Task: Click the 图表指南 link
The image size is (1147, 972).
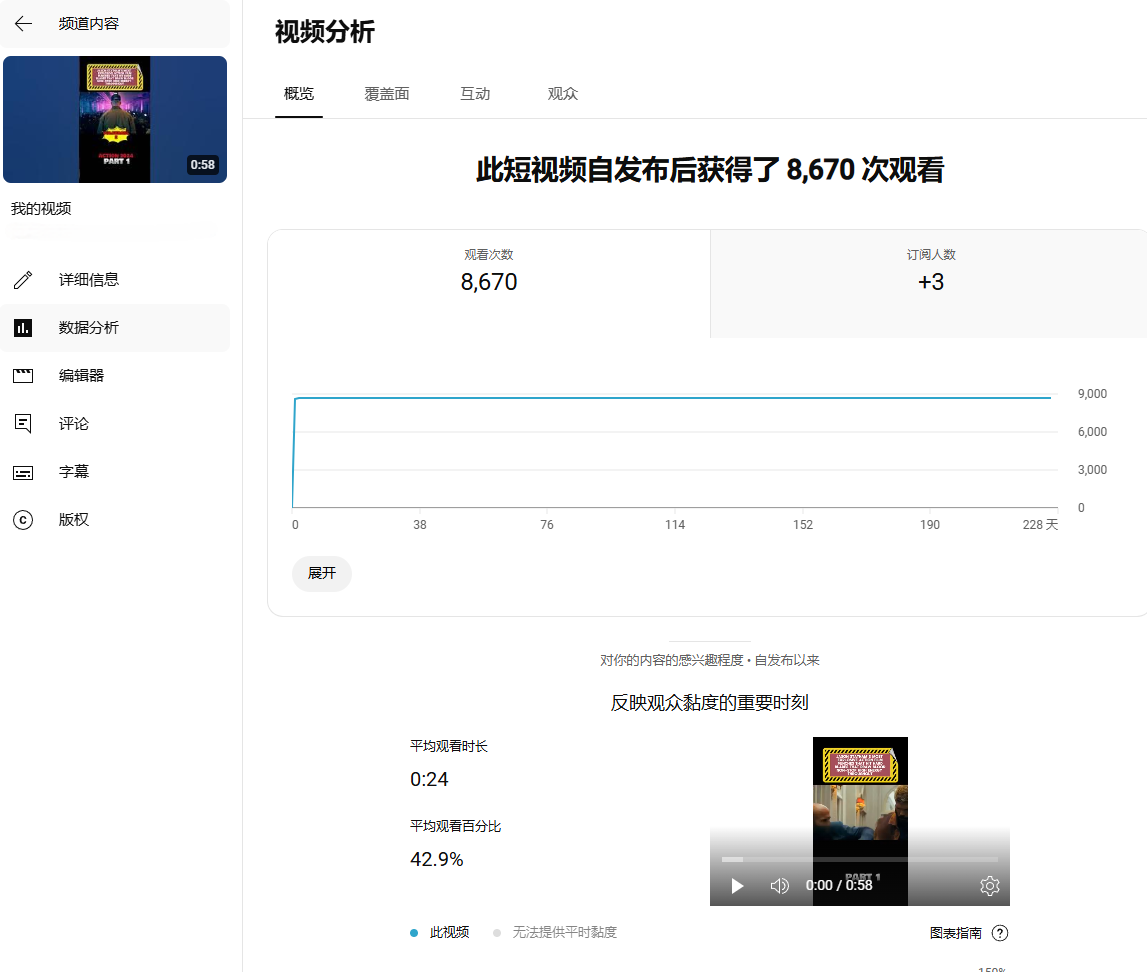Action: tap(955, 933)
